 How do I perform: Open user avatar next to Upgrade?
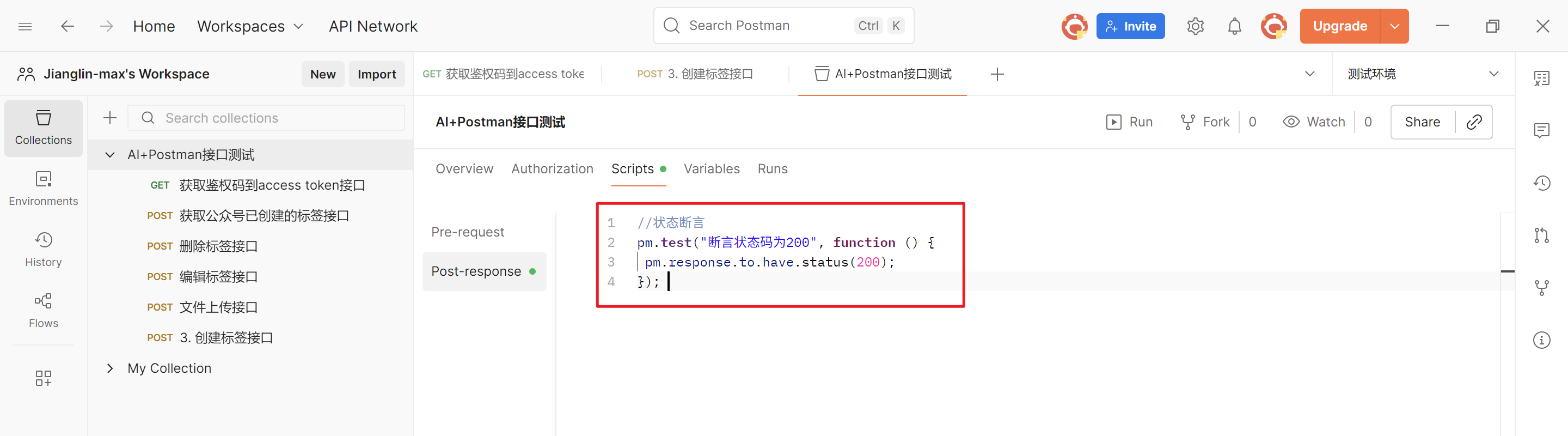coord(1273,26)
